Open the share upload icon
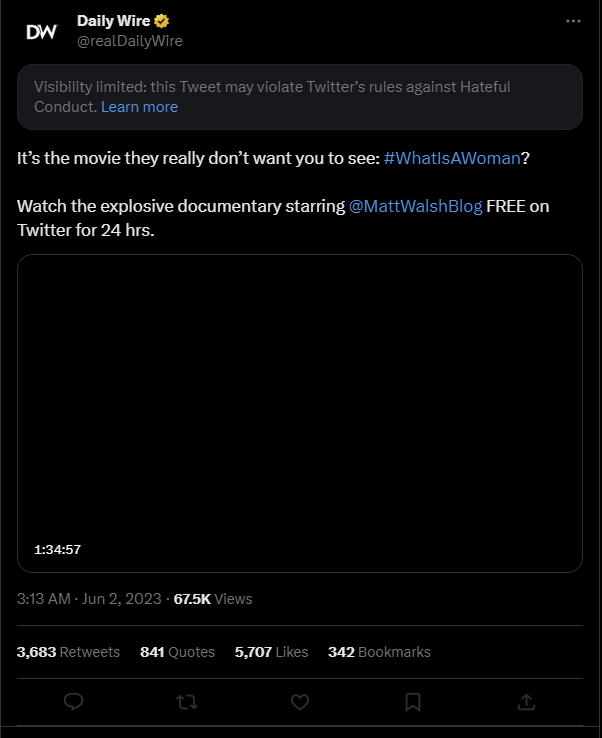This screenshot has height=738, width=602. pos(526,702)
